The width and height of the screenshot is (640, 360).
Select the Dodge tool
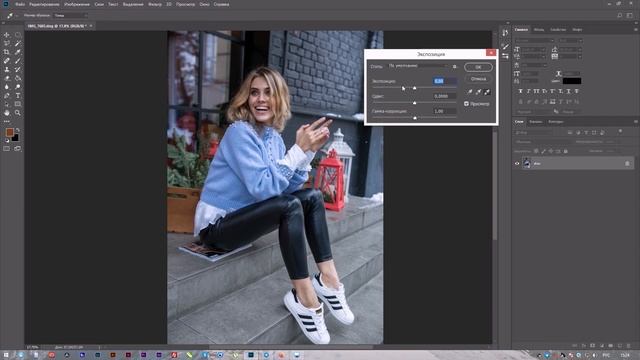(18, 87)
